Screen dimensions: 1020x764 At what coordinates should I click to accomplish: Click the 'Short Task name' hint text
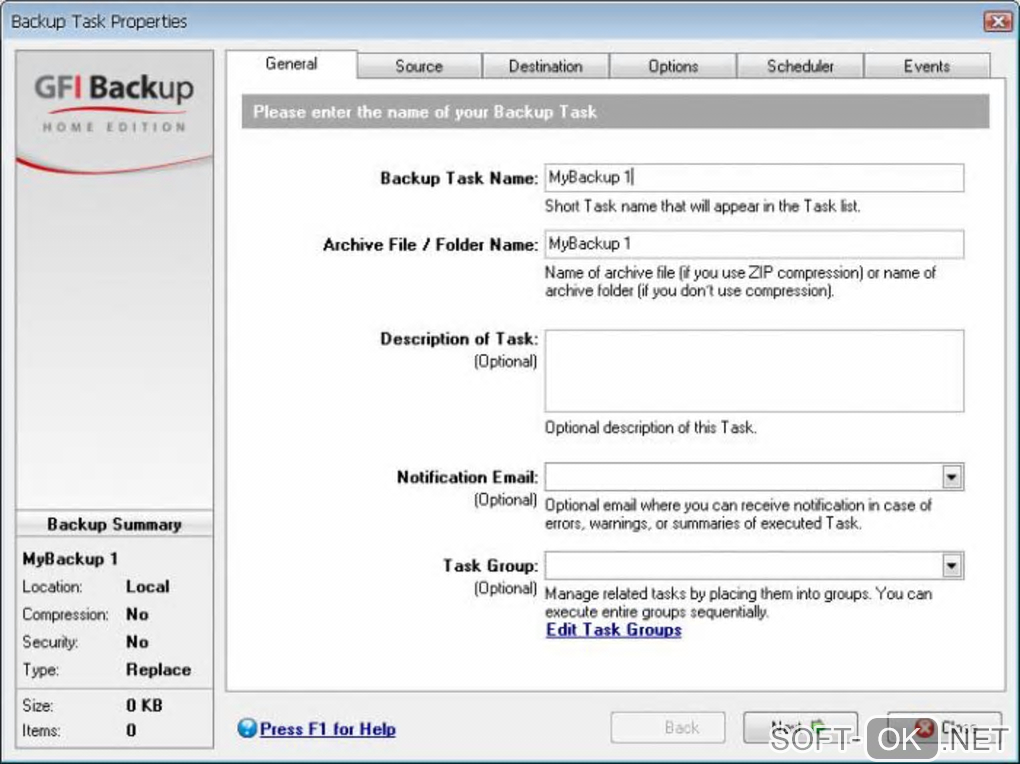pyautogui.click(x=703, y=206)
